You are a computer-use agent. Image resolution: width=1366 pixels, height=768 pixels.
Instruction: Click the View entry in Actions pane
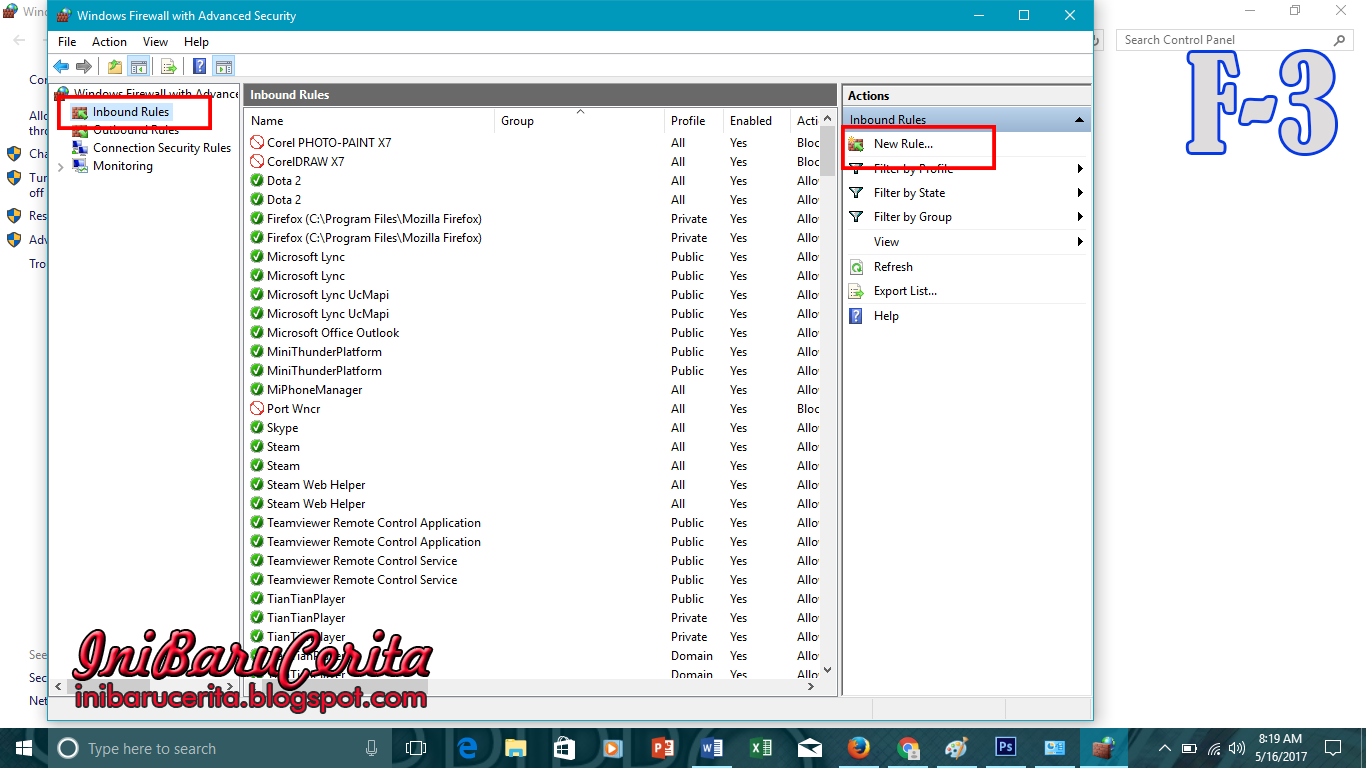click(886, 242)
